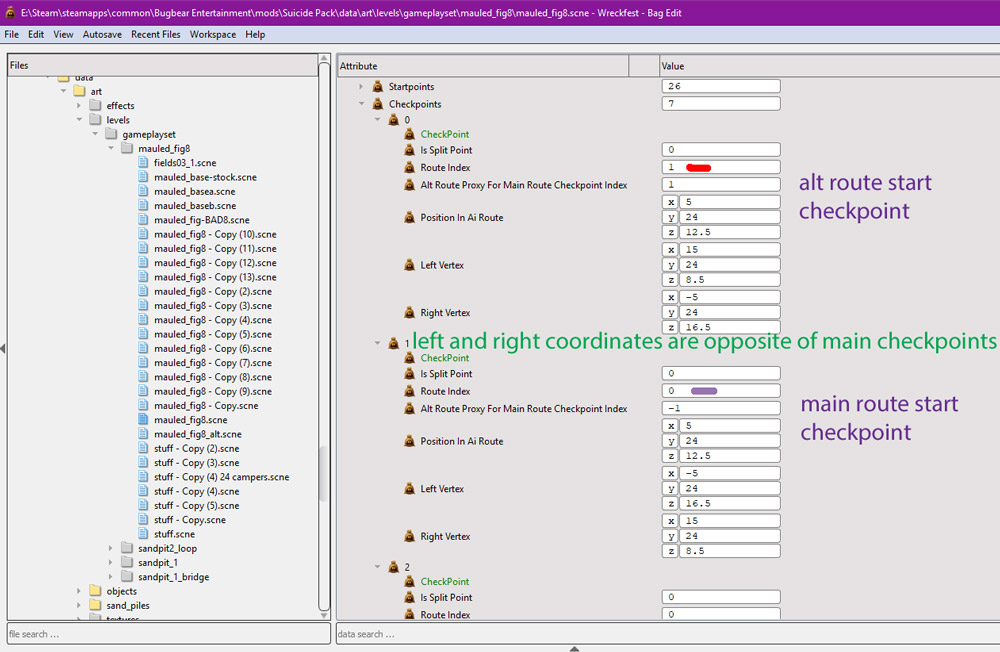Click the Value column header
Image resolution: width=1000 pixels, height=652 pixels.
point(830,66)
